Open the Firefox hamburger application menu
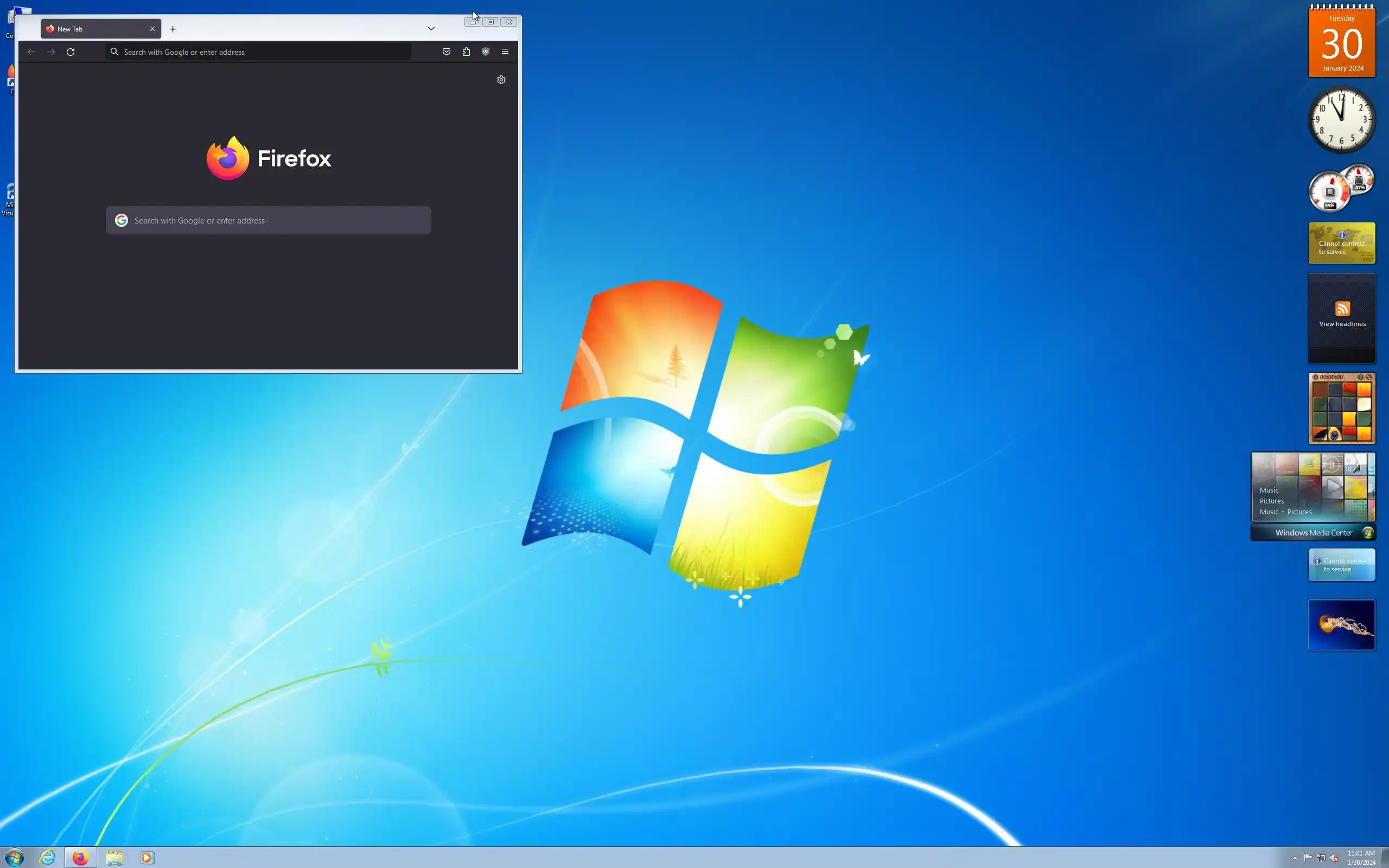Image resolution: width=1389 pixels, height=868 pixels. [505, 52]
